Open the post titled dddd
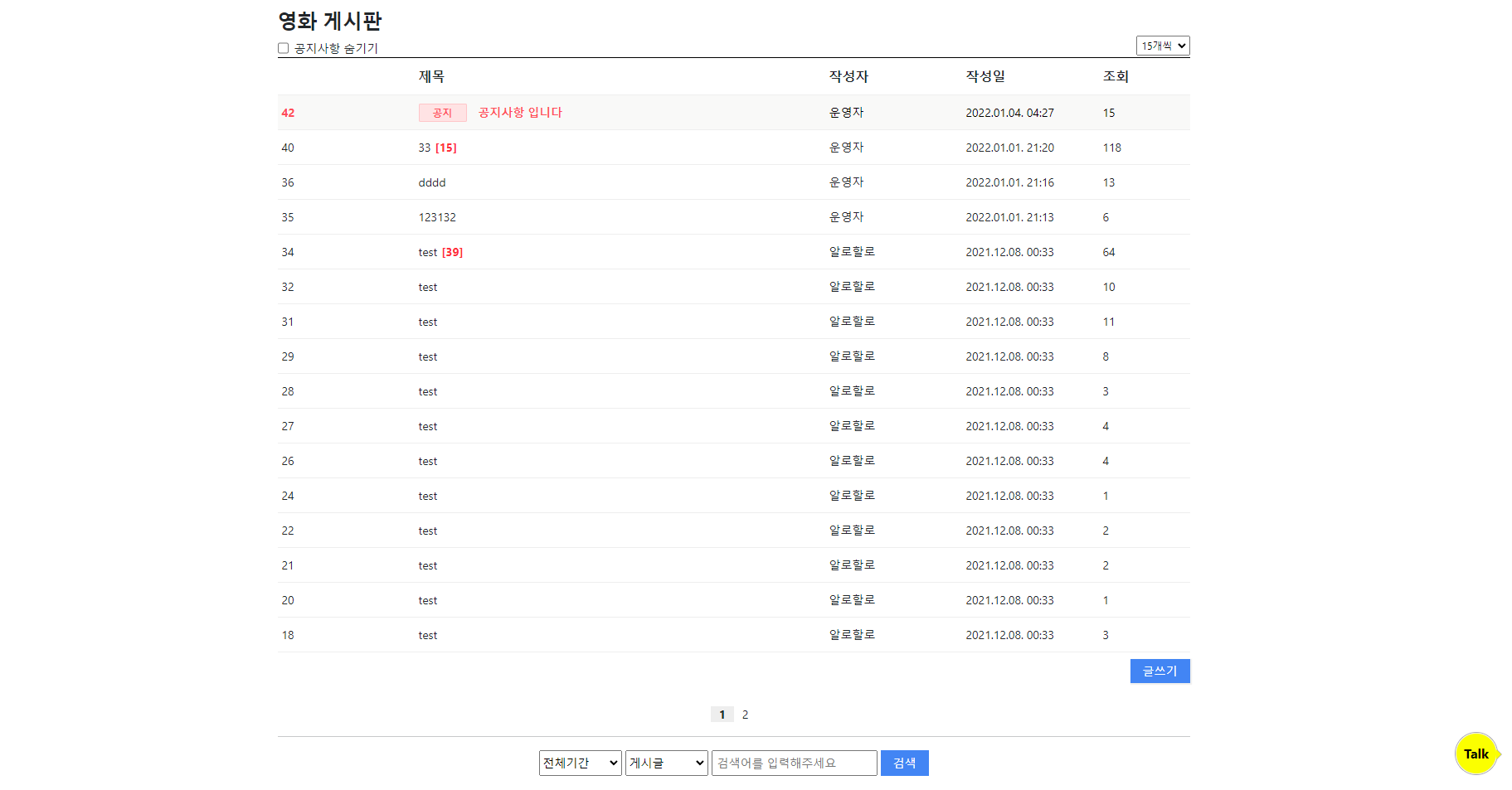Screen dimensions: 1512x790 (431, 182)
